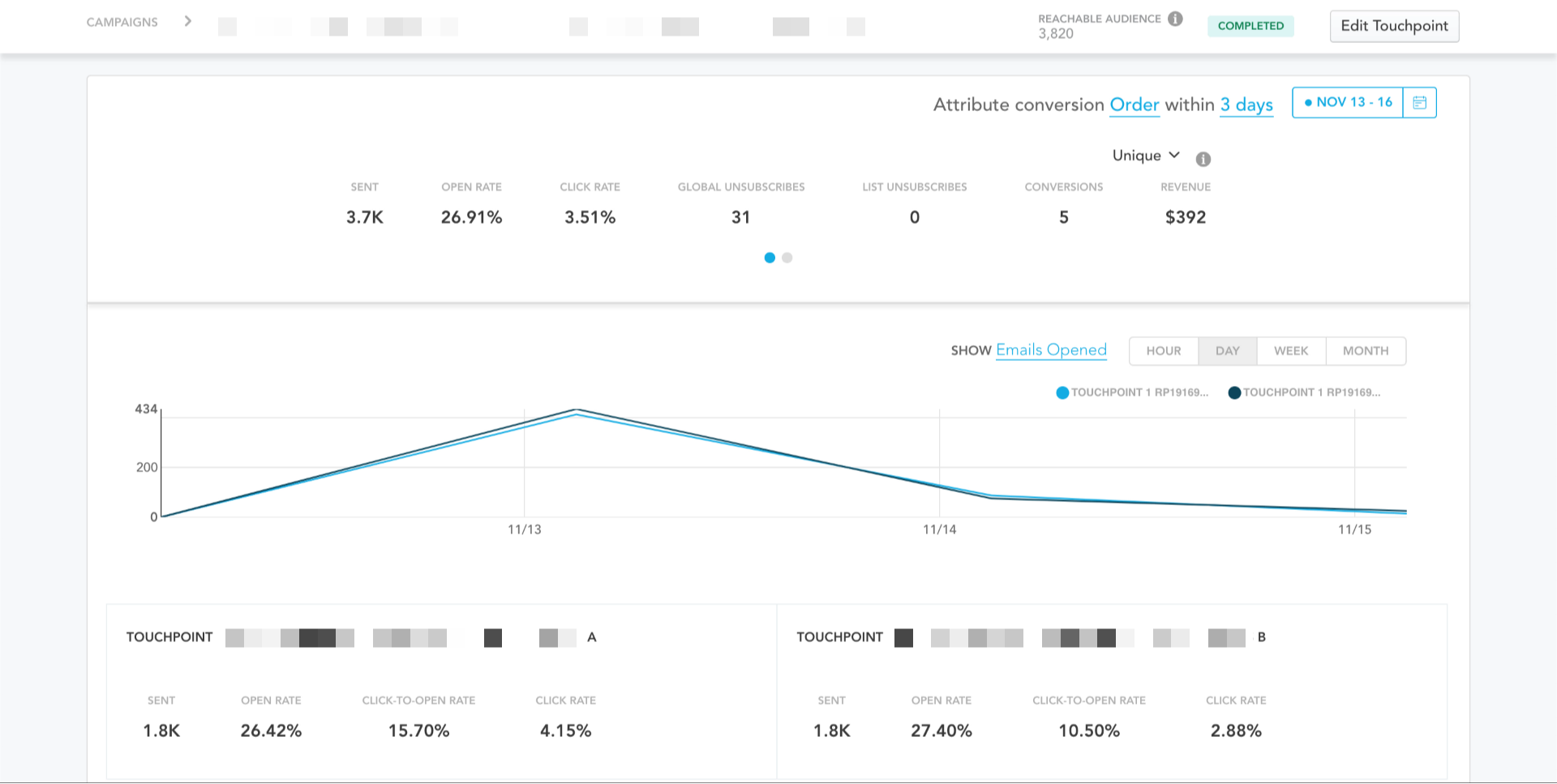Open the Emails Opened metric selector
Viewport: 1557px width, 784px height.
pyautogui.click(x=1051, y=350)
